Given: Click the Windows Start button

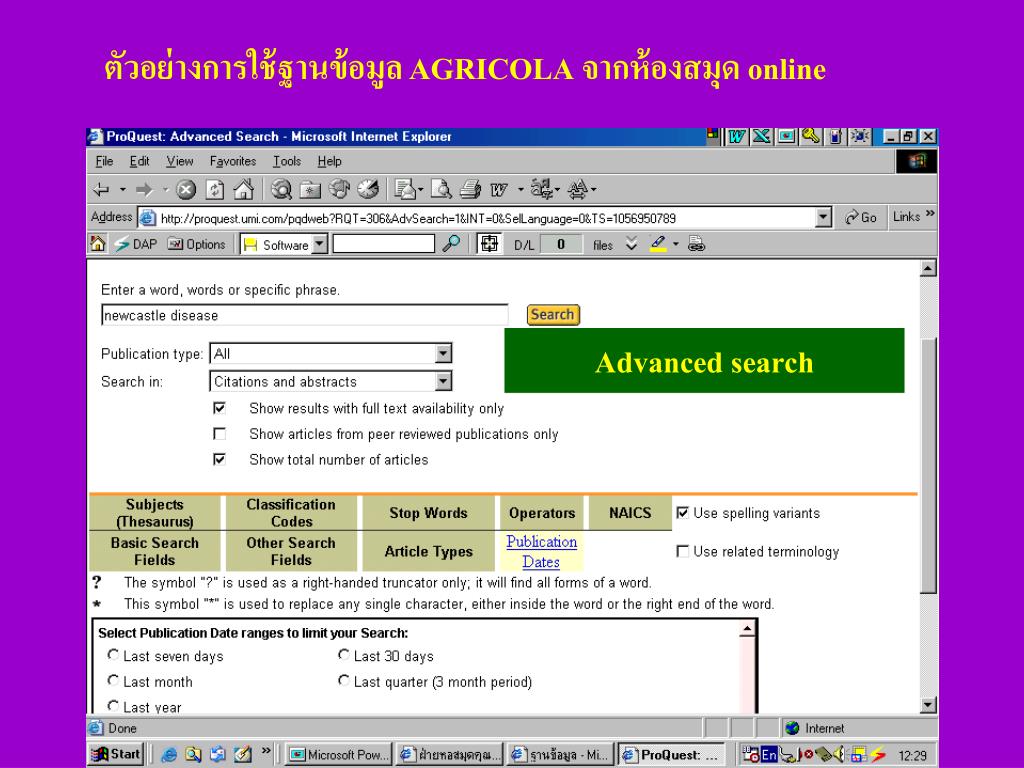Looking at the screenshot, I should point(116,754).
